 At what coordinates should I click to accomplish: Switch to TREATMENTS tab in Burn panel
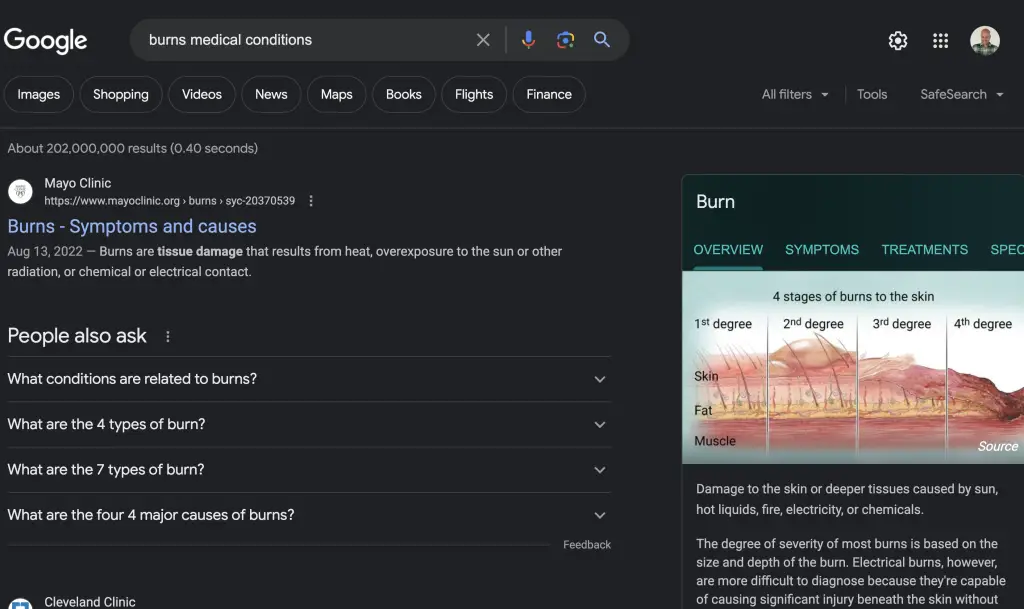tap(925, 250)
